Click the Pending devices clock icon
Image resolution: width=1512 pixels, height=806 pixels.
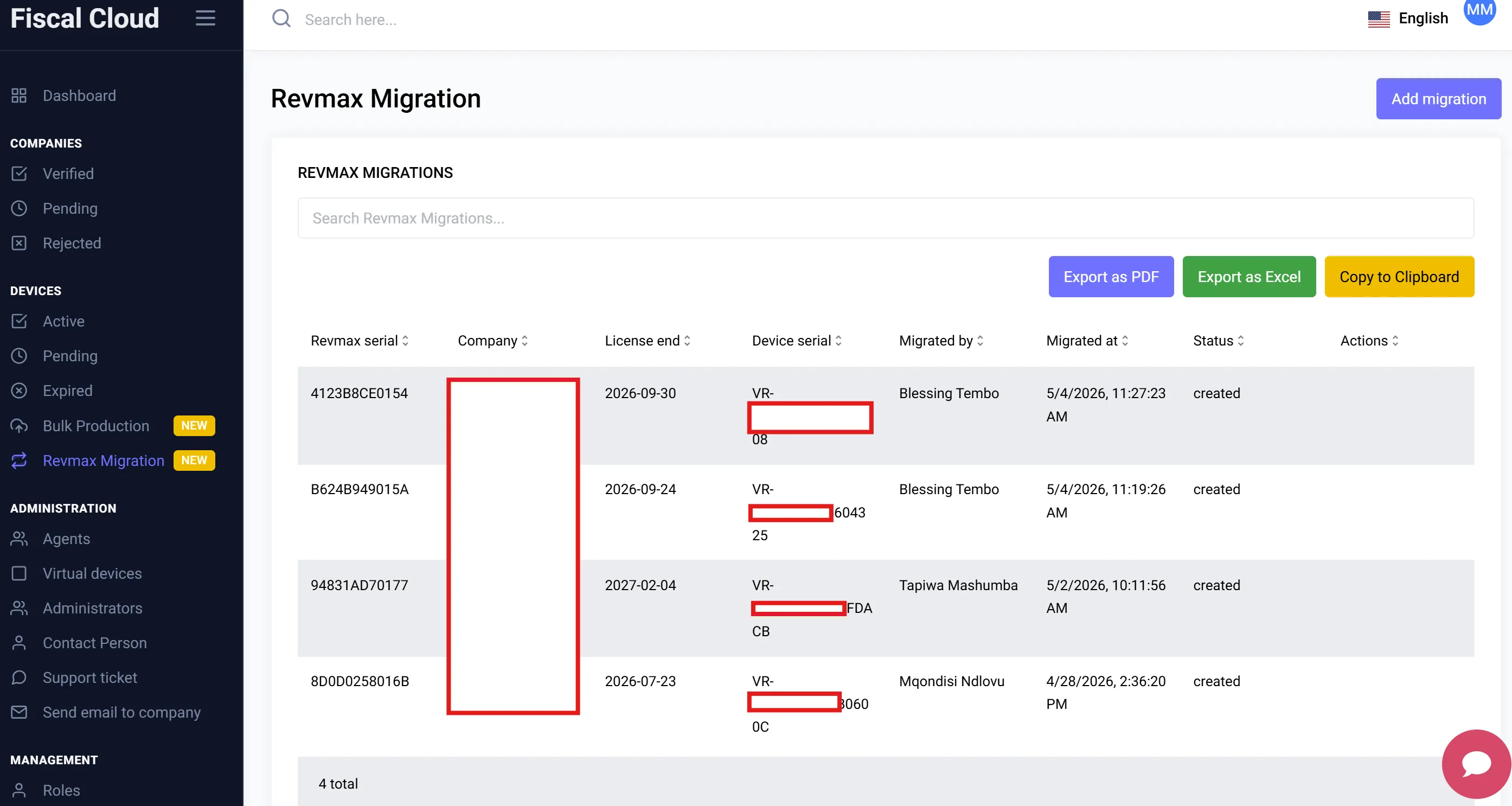click(x=19, y=355)
